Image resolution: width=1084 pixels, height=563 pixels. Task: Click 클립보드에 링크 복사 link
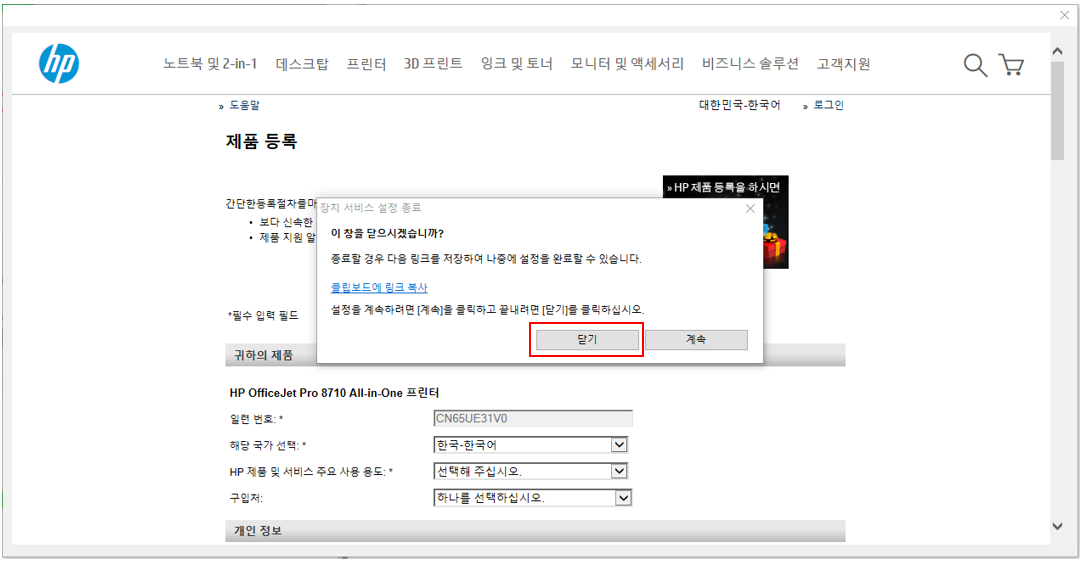(379, 287)
